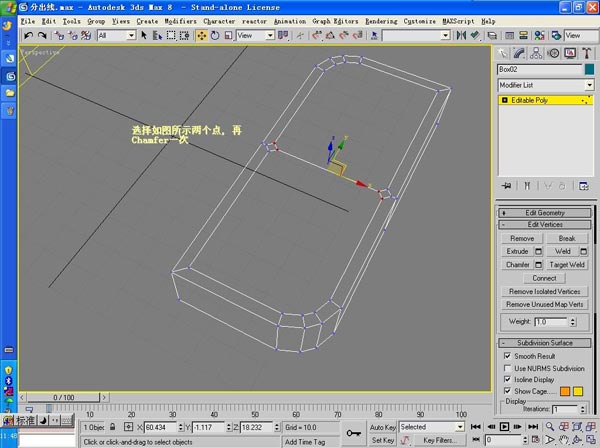600x448 pixels.
Task: Open the Hierarchy command panel tab
Action: 536,53
